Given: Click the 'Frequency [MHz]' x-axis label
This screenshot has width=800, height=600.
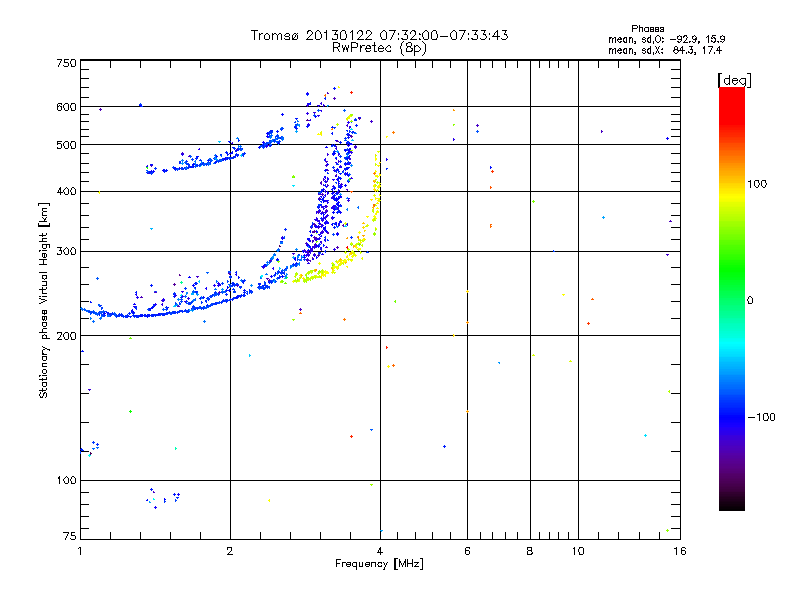Looking at the screenshot, I should coord(379,564).
